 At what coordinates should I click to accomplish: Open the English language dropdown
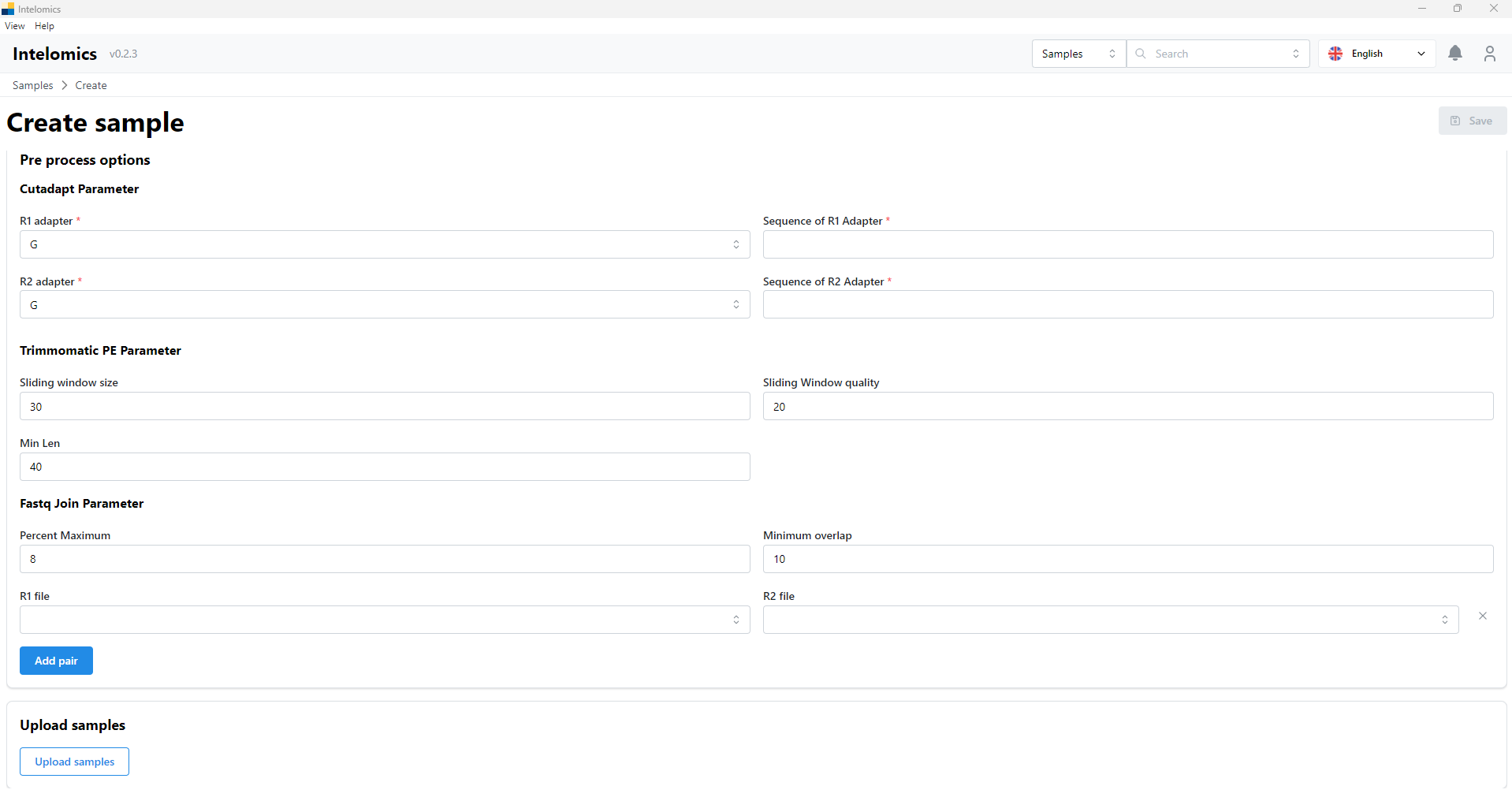[x=1376, y=54]
